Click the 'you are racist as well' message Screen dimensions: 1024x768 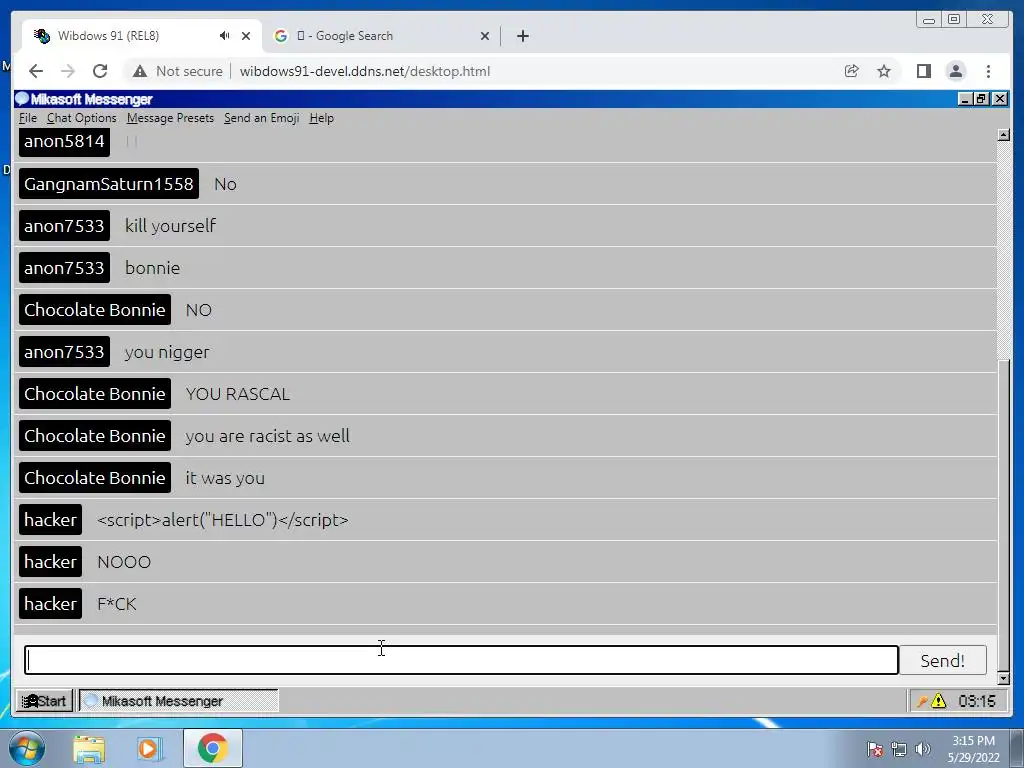(268, 436)
